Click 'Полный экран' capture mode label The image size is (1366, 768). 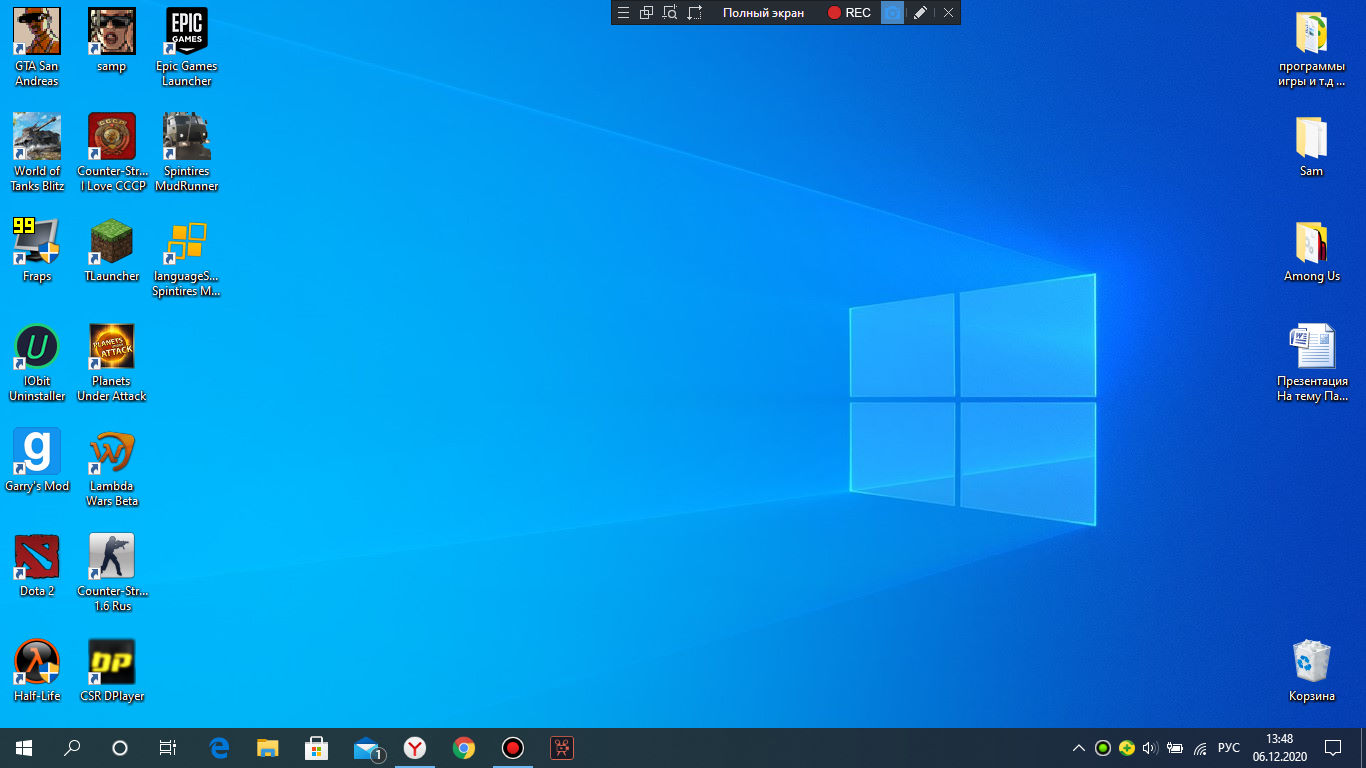point(763,13)
